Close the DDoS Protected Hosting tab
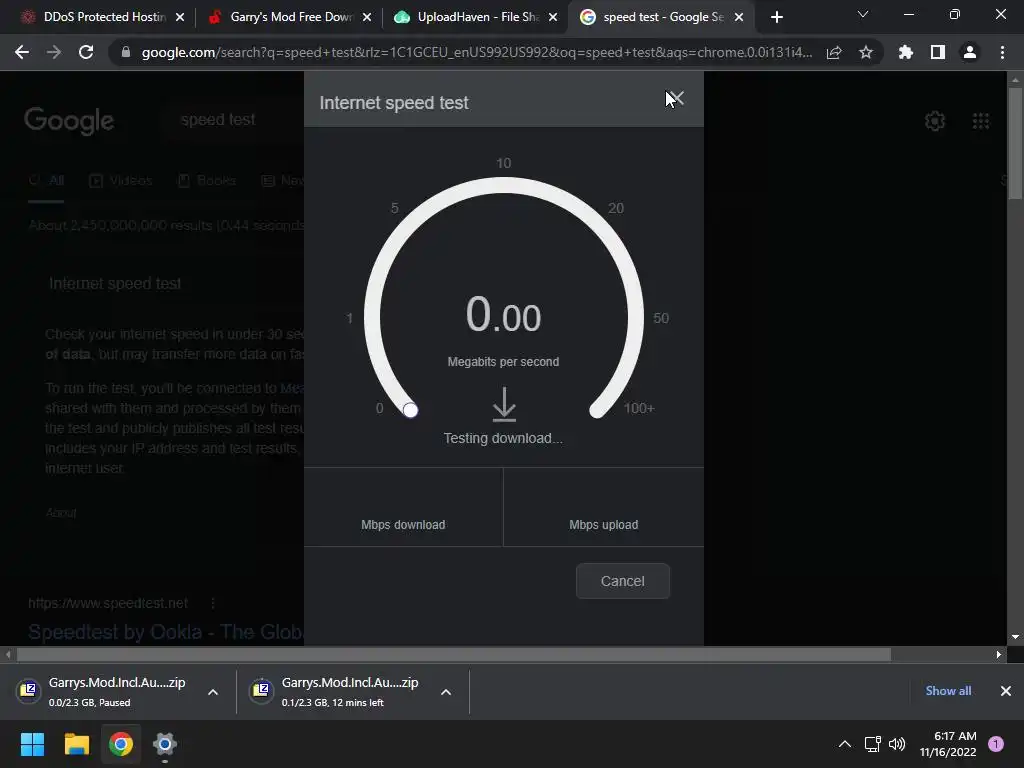The height and width of the screenshot is (768, 1024). pos(180,17)
